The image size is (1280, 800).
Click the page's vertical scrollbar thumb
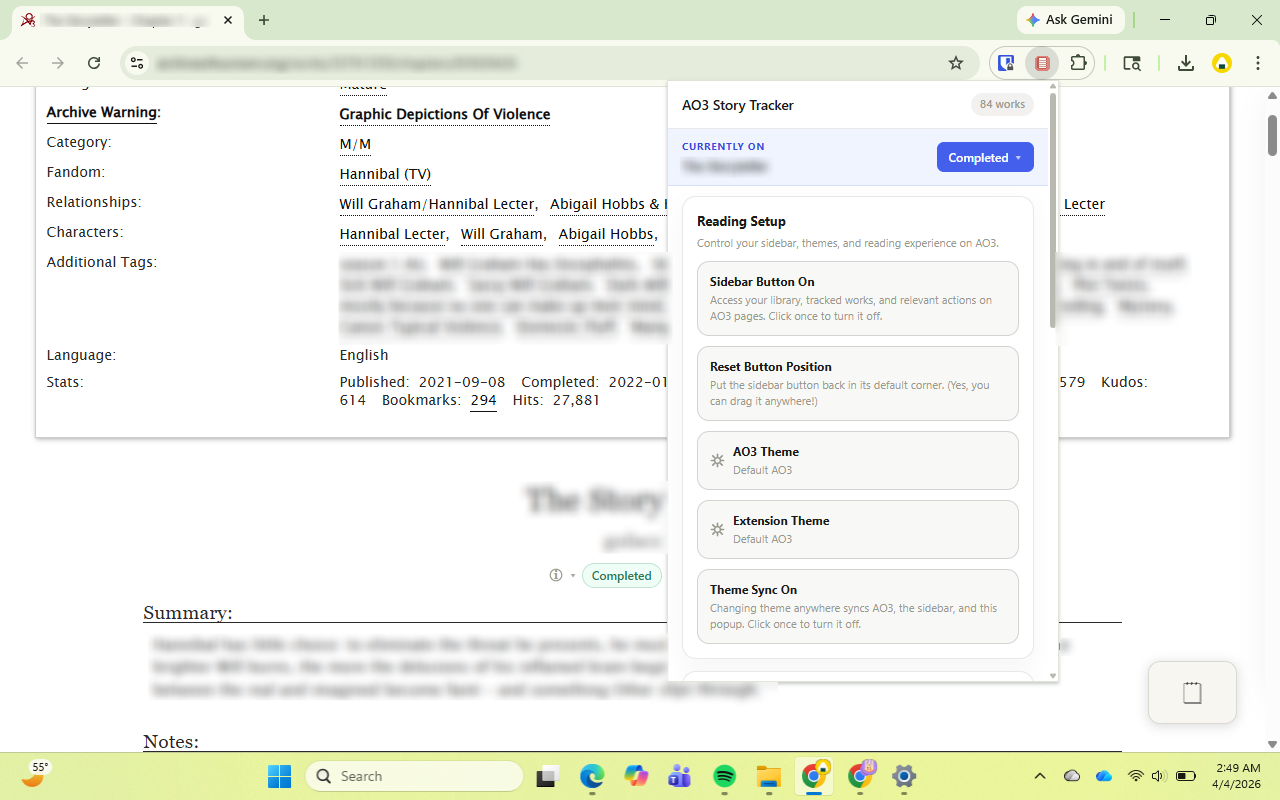click(1272, 135)
